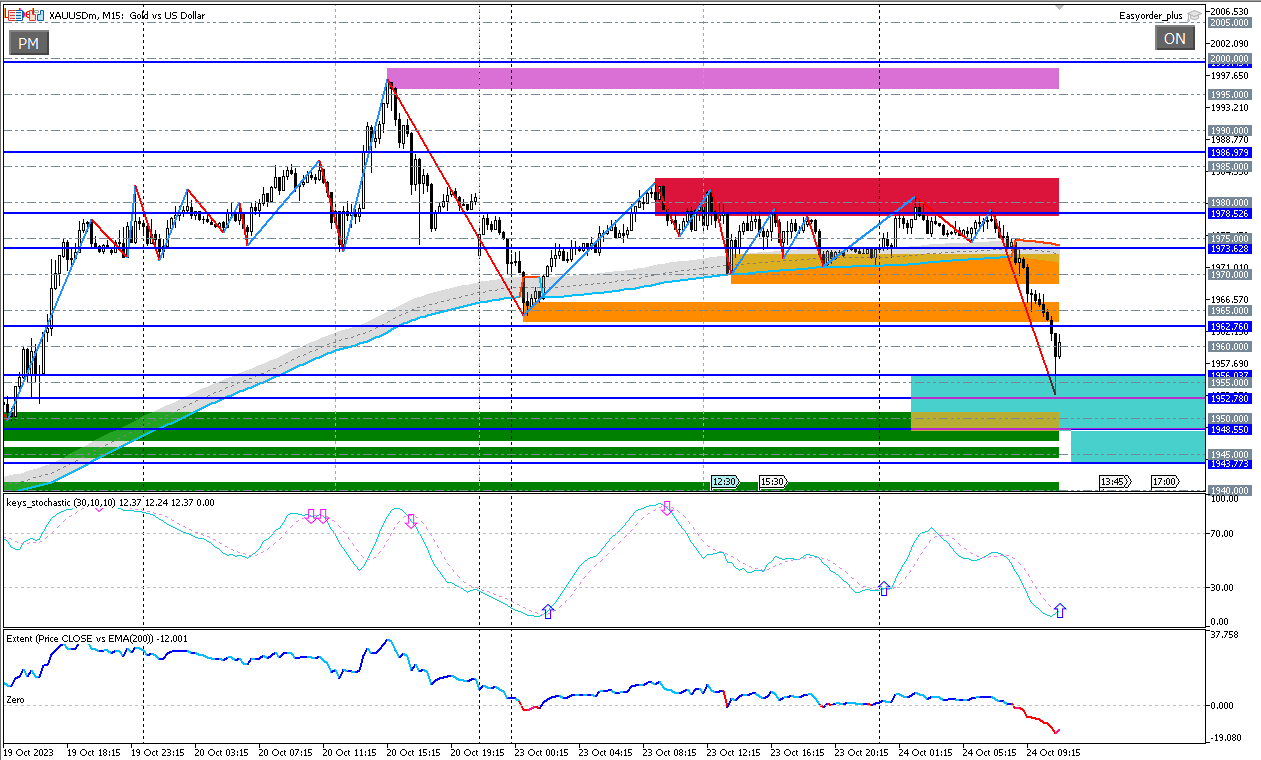Select the magenta supply zone rectangle near 1997
The height and width of the screenshot is (760, 1261).
click(722, 79)
